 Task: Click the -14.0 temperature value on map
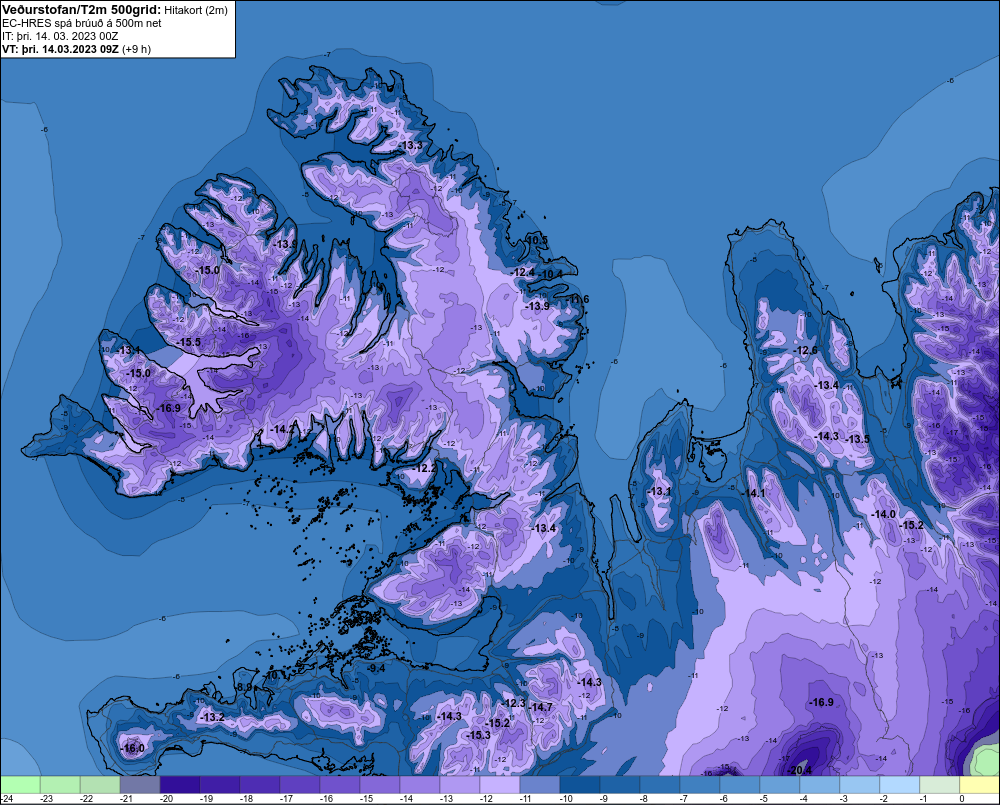(884, 514)
